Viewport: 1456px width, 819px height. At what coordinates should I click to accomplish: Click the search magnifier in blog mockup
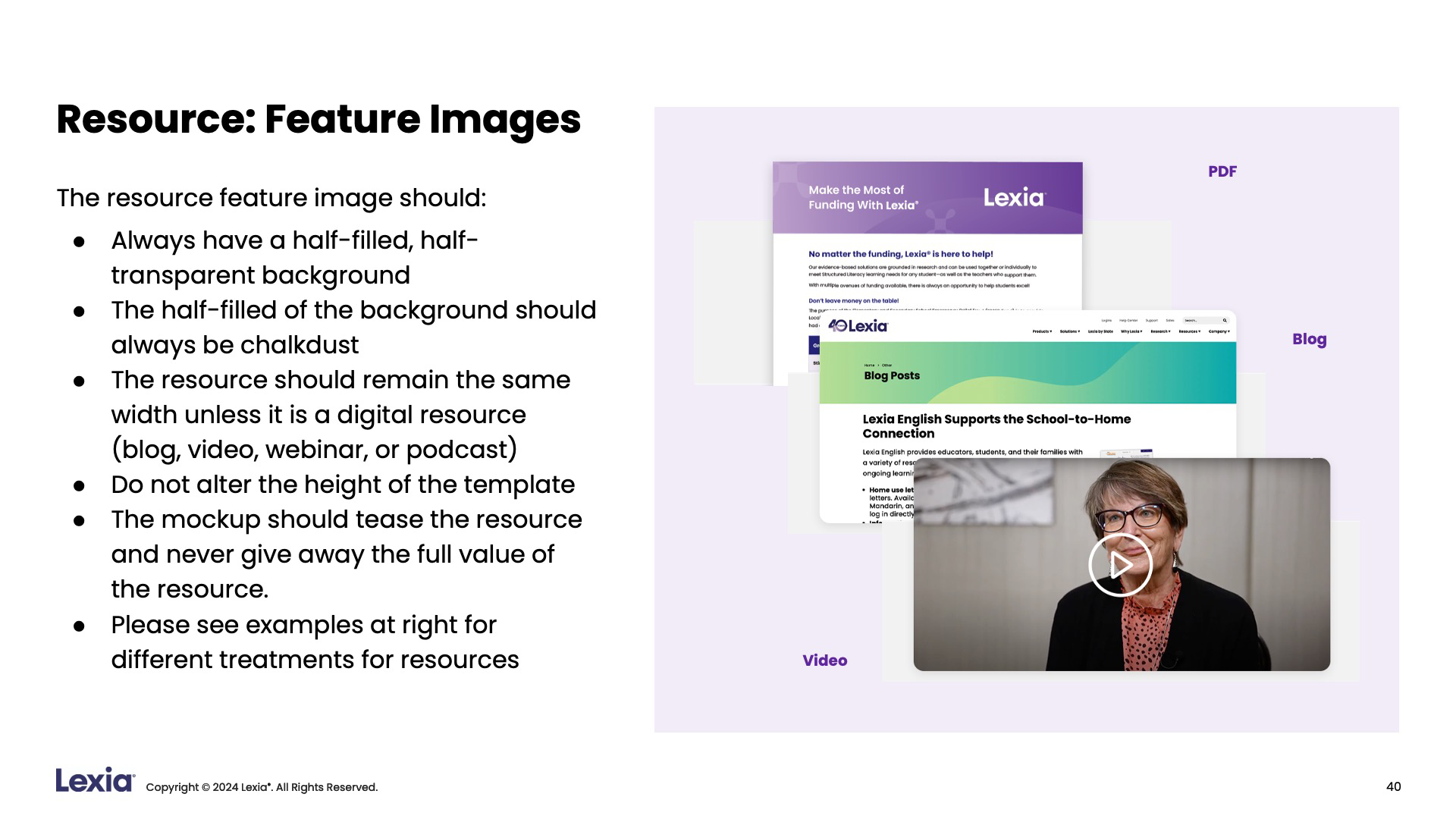point(1225,320)
